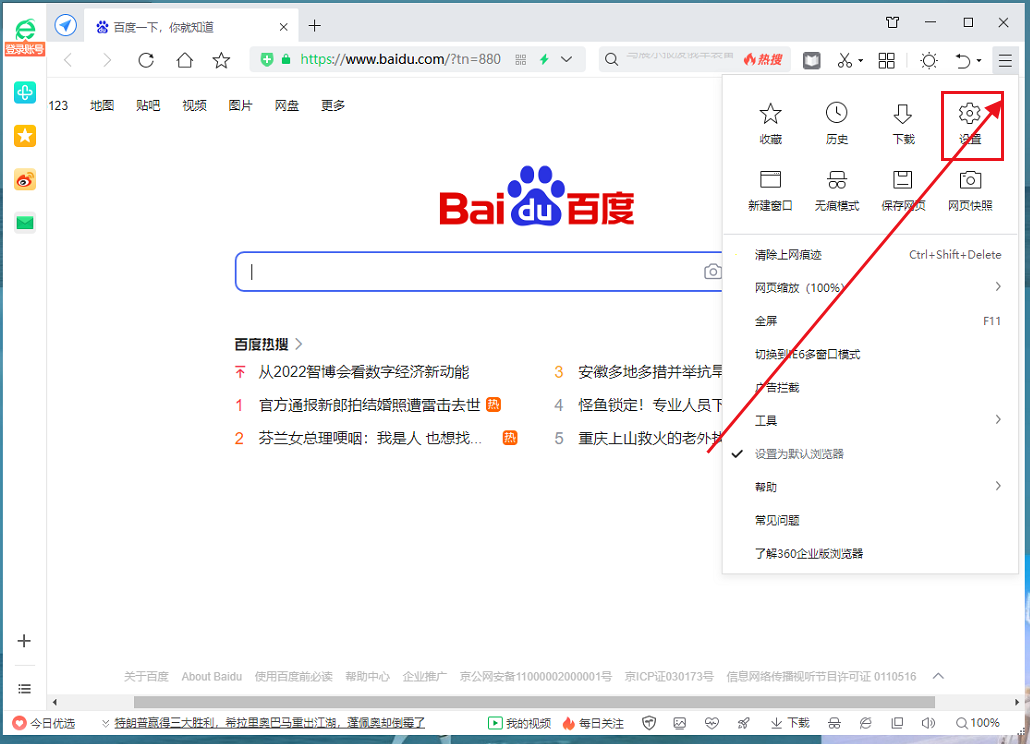Open the green clover sidebar app

tap(25, 93)
